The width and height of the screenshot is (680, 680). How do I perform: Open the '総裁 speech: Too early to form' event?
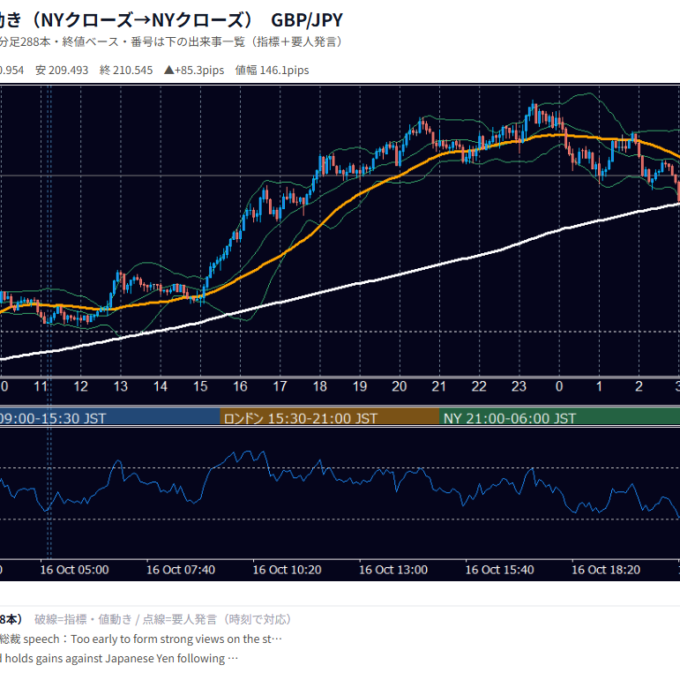(x=141, y=639)
